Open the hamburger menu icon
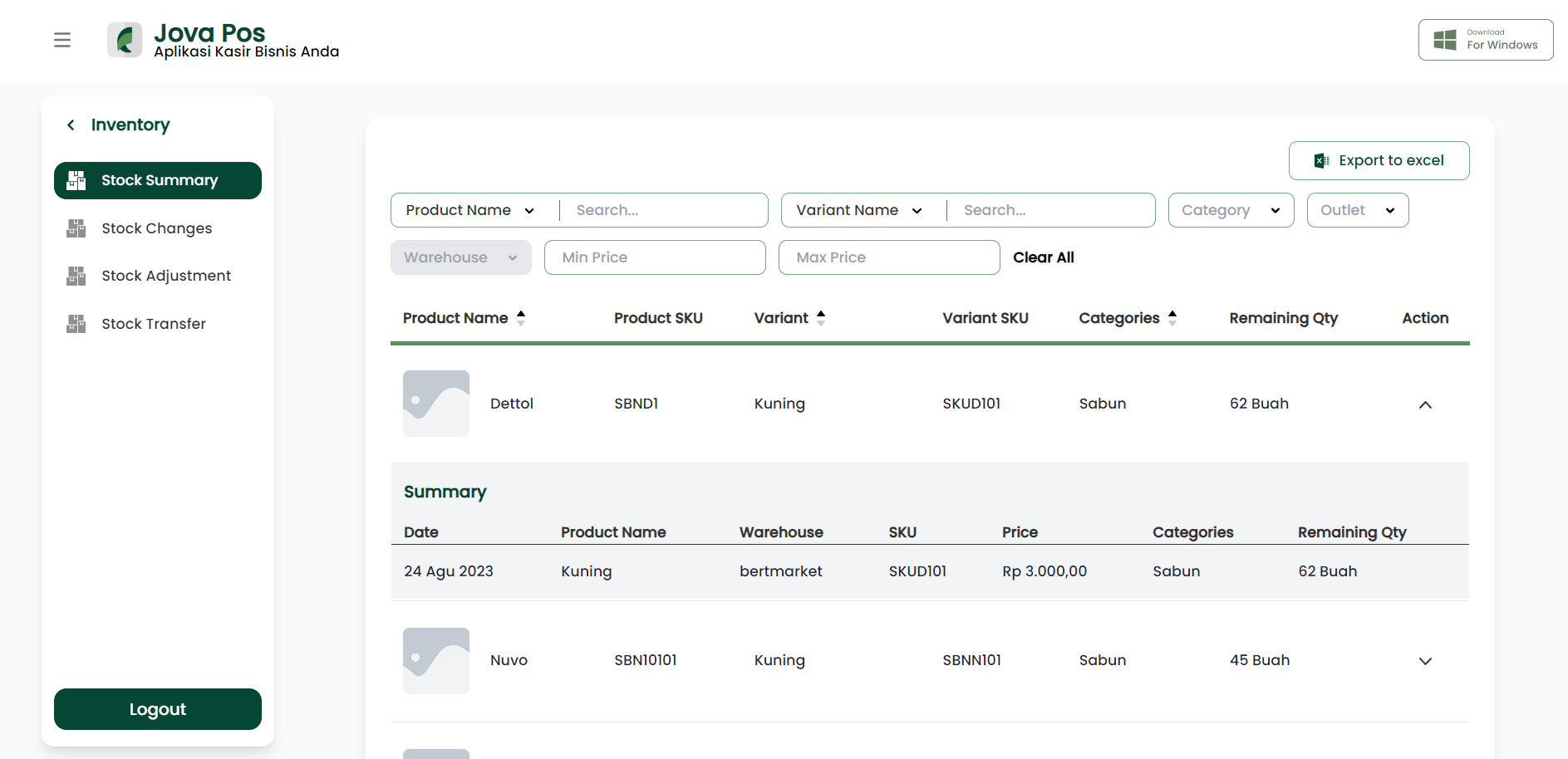1568x759 pixels. click(62, 40)
